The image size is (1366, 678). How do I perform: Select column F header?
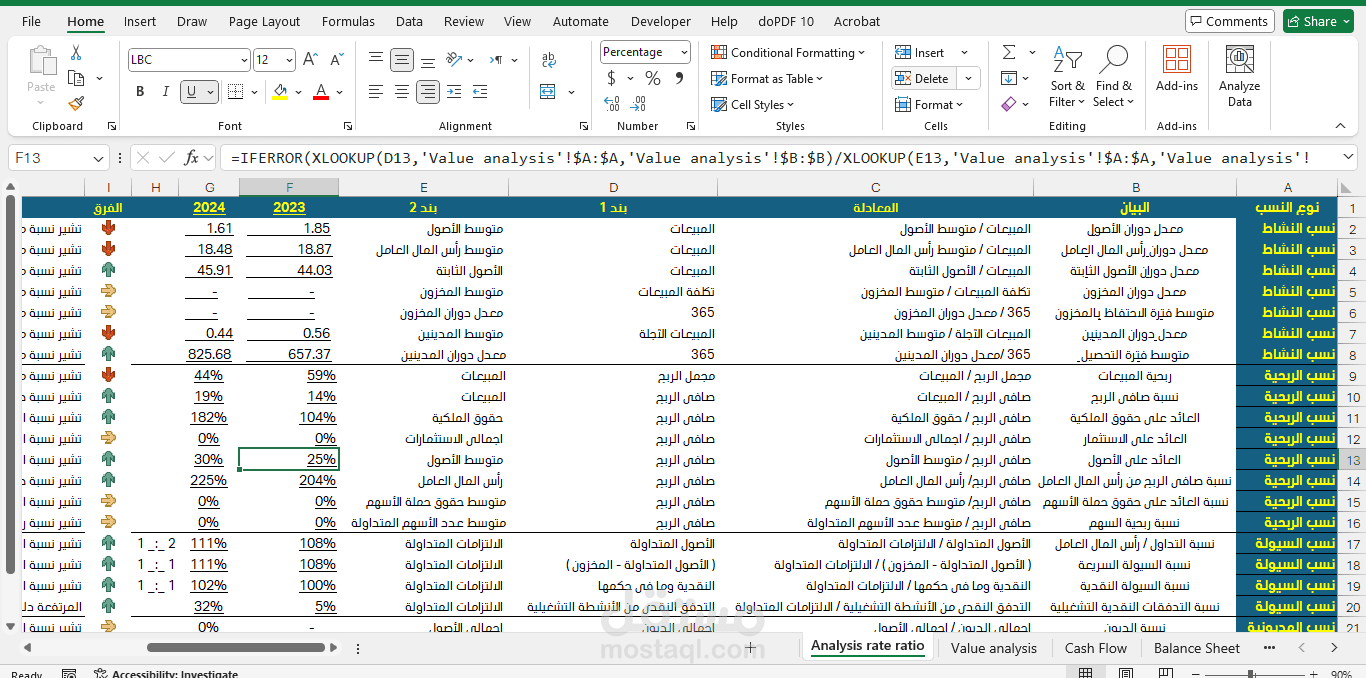[289, 187]
